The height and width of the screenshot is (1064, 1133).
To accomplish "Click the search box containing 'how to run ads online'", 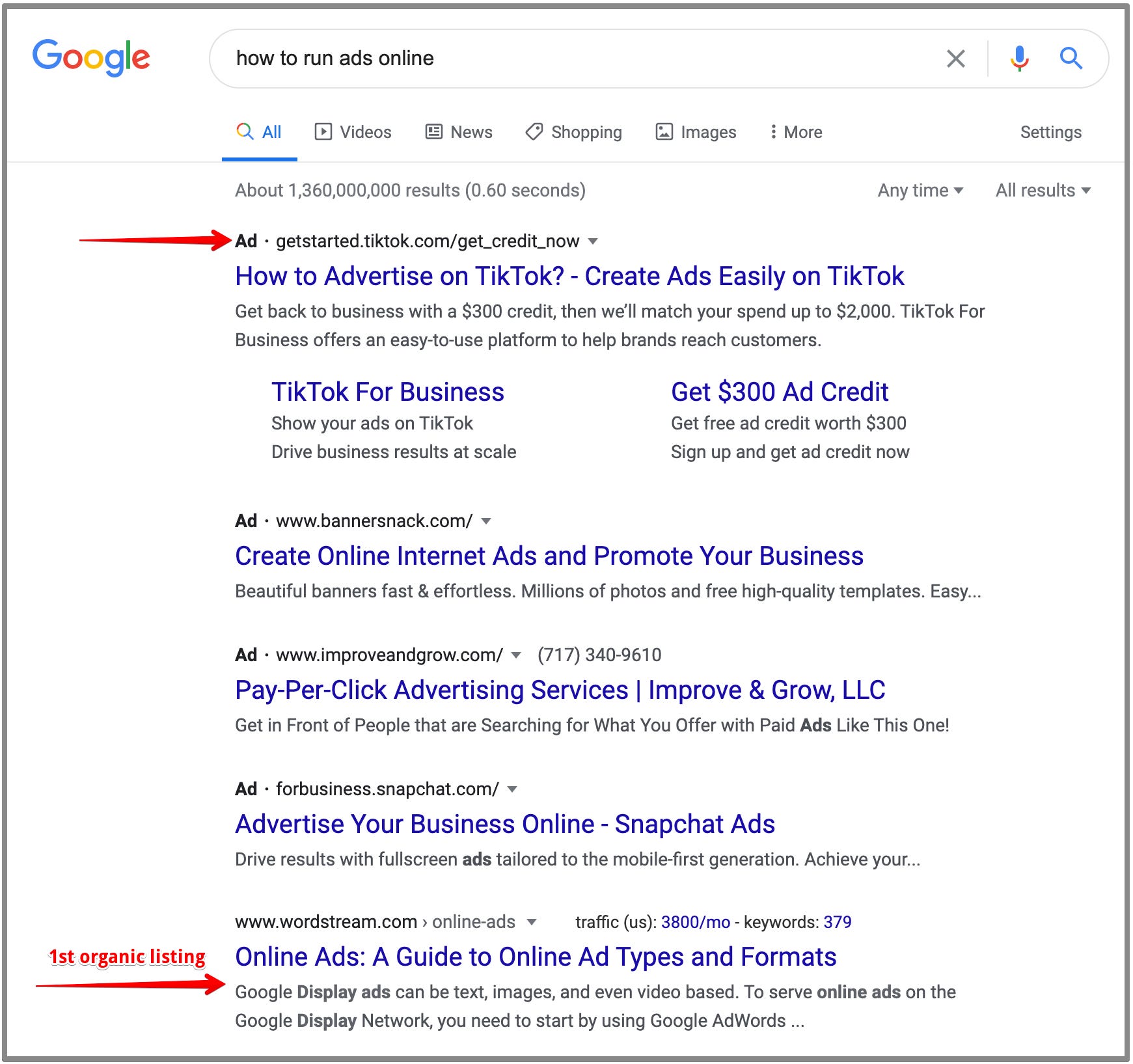I will pos(659,59).
